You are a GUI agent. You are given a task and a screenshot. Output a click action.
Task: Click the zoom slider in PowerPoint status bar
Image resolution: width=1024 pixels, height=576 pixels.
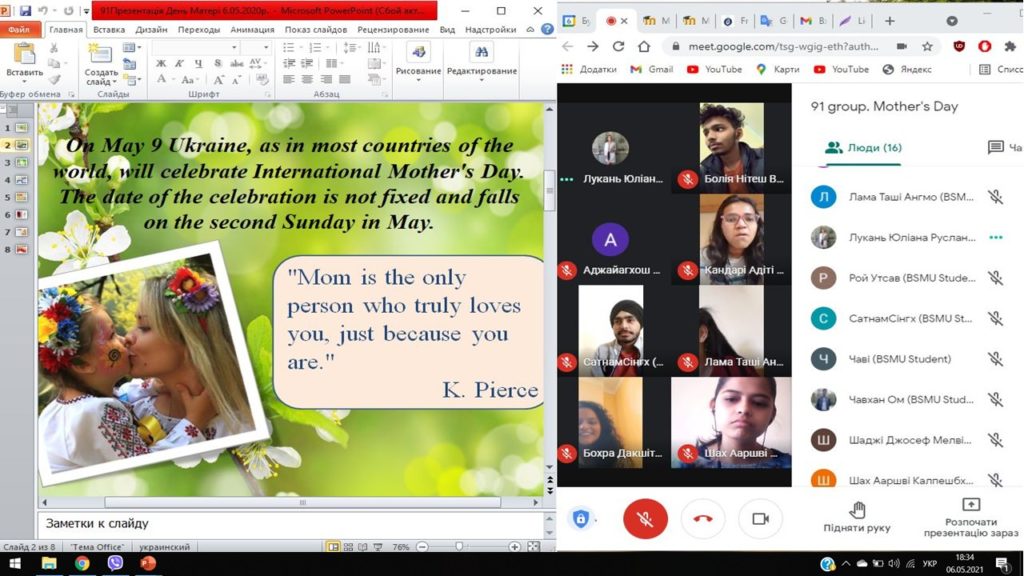459,547
